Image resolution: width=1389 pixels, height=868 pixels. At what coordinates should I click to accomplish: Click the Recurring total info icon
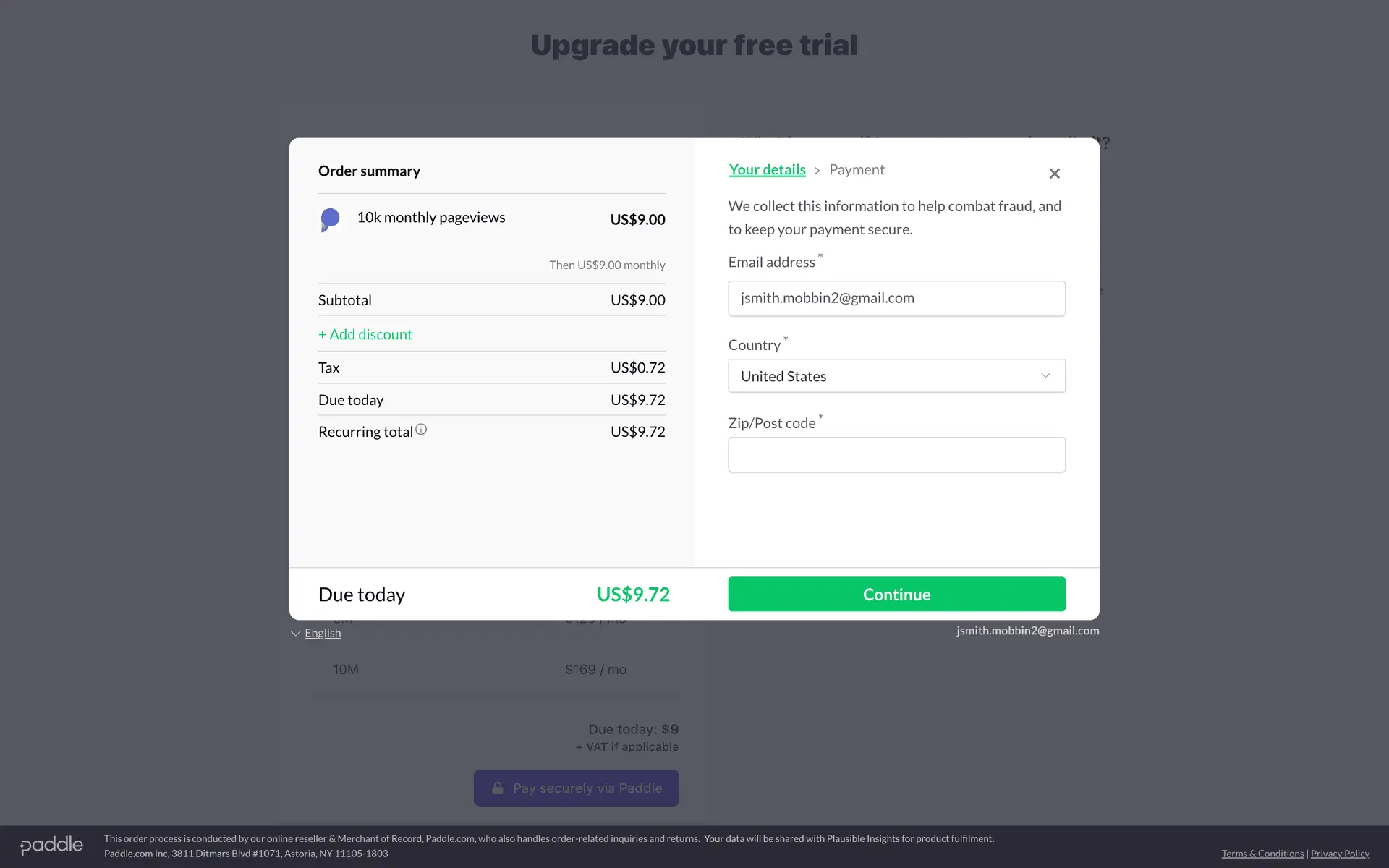click(x=421, y=430)
